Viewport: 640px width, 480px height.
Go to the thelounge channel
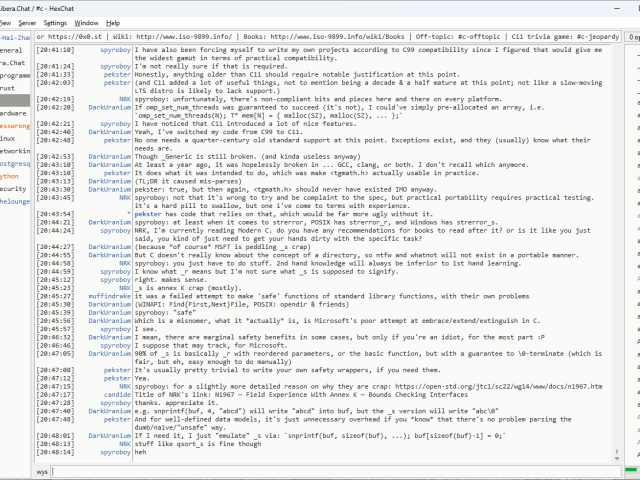(15, 201)
